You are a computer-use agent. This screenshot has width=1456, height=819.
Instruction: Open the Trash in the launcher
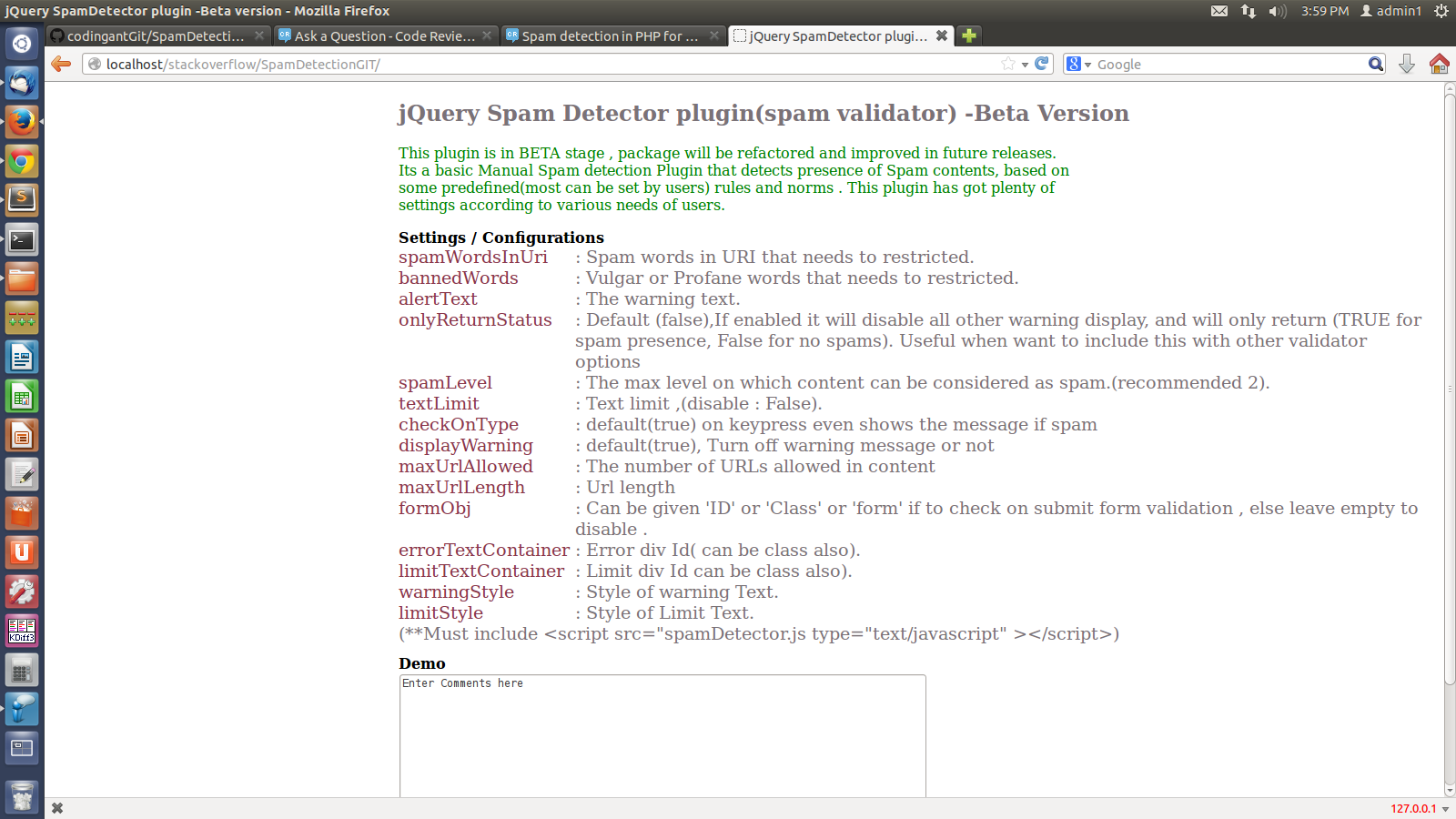(22, 799)
